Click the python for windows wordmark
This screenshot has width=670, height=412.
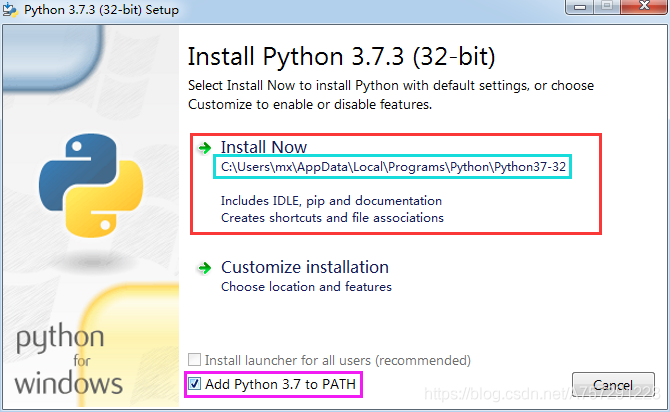69,360
